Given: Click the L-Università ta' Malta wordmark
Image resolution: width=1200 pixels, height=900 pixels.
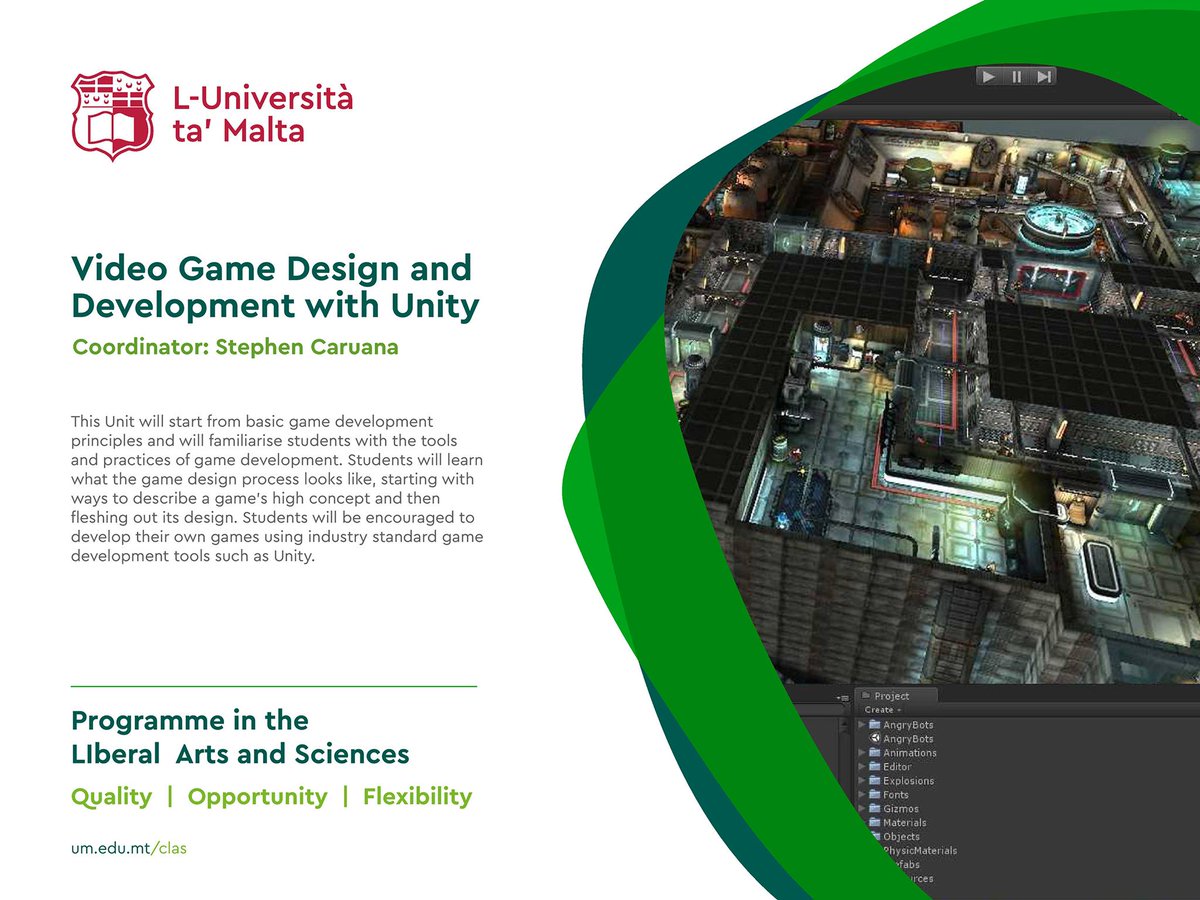Looking at the screenshot, I should tap(263, 114).
